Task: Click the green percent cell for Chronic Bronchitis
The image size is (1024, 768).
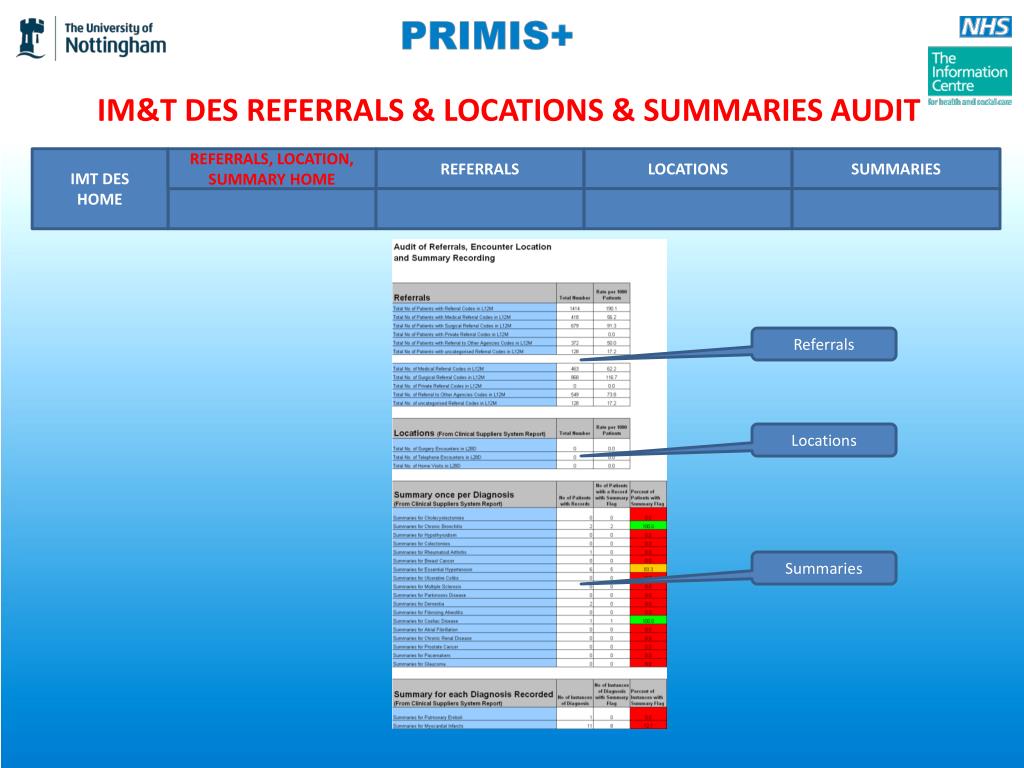Action: point(648,526)
